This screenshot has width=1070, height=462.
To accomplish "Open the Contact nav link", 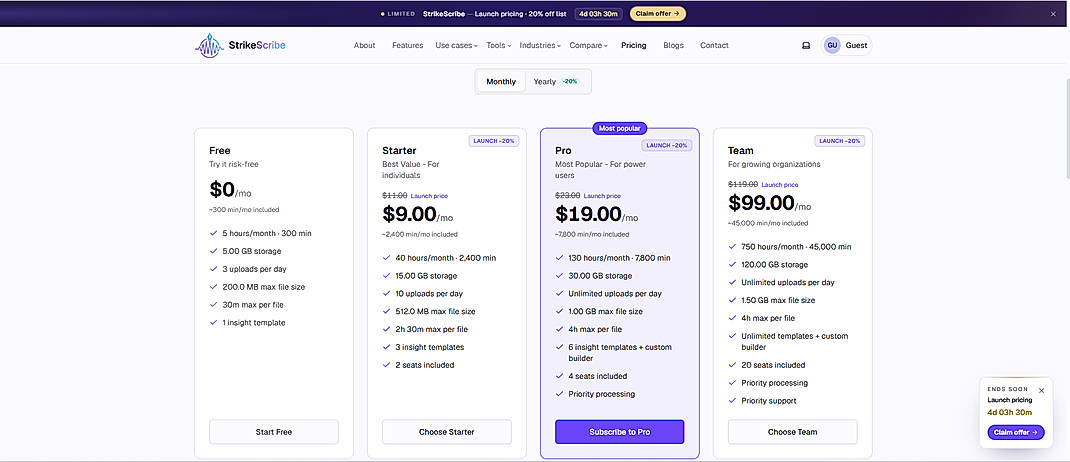I will [x=714, y=46].
